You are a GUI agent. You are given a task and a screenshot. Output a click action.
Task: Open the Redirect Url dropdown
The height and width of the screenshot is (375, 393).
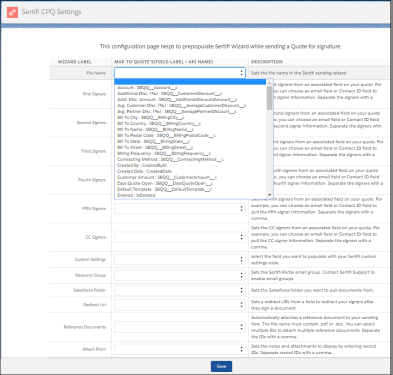pos(180,305)
